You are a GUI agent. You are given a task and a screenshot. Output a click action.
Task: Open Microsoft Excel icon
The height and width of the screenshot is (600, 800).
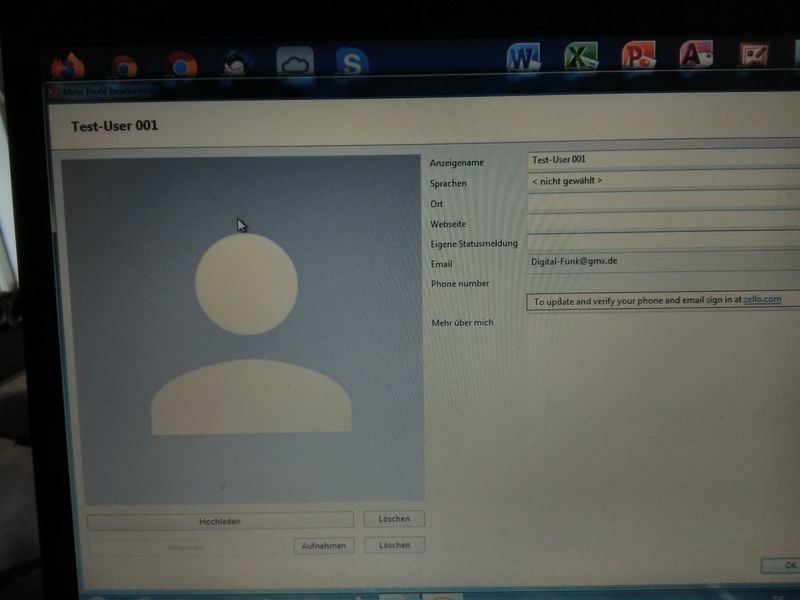581,56
